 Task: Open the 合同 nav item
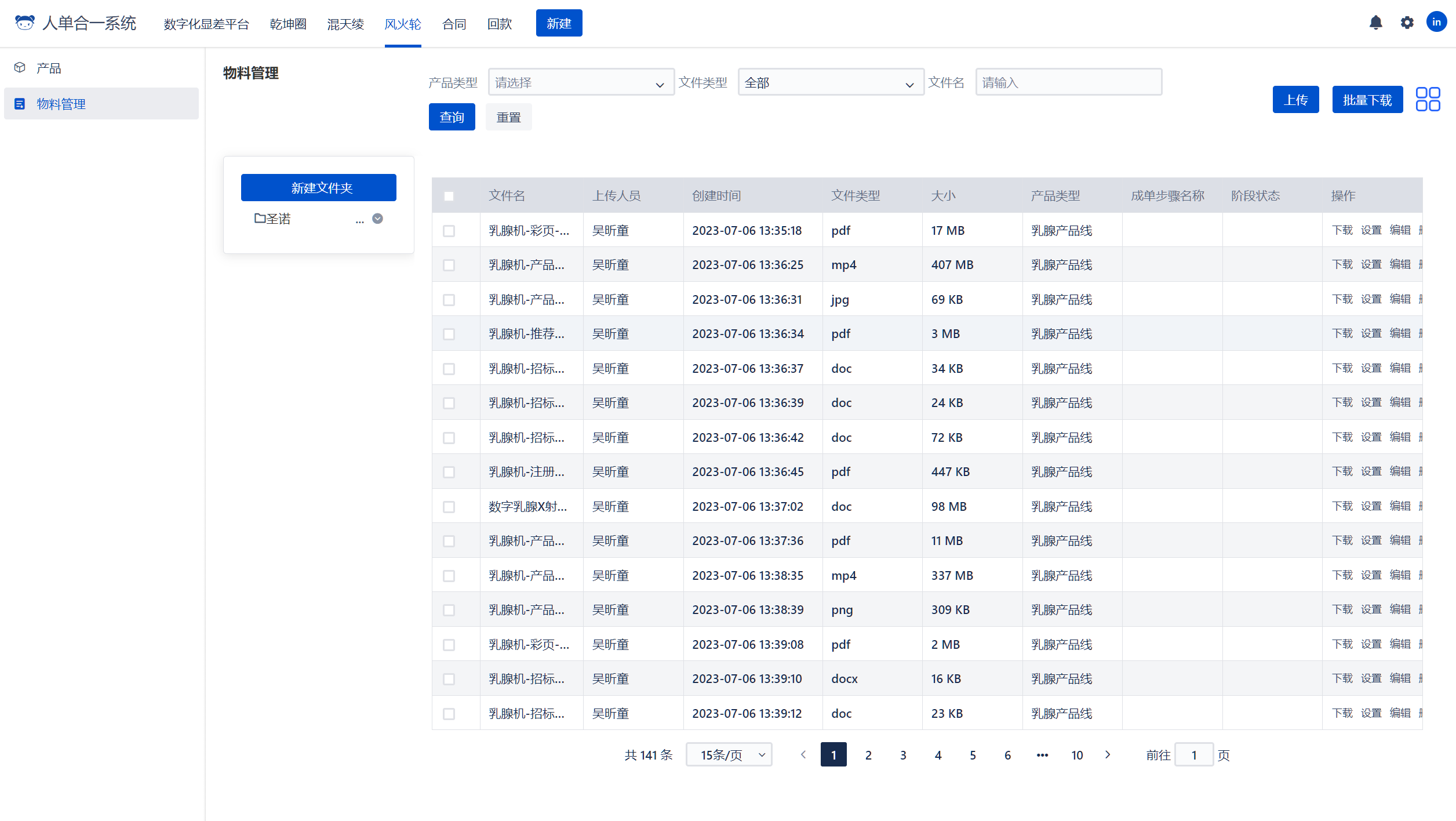454,24
